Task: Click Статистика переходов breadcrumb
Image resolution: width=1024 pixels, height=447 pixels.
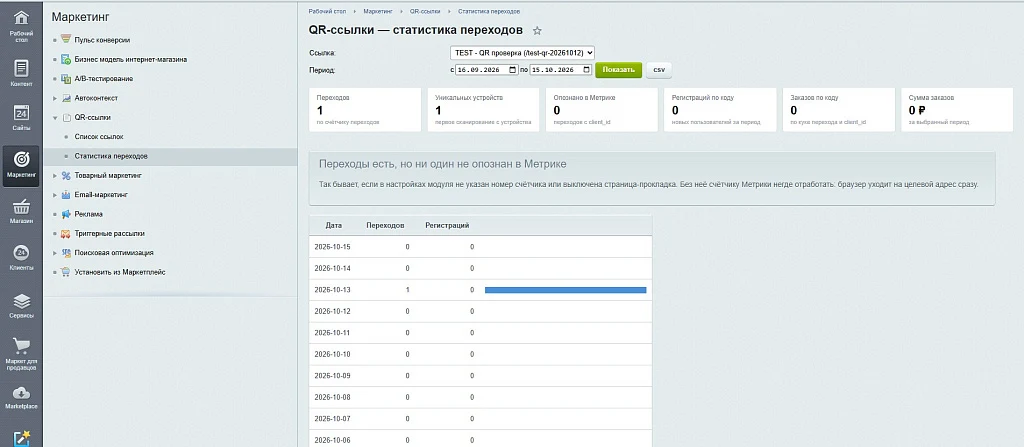Action: [x=489, y=12]
